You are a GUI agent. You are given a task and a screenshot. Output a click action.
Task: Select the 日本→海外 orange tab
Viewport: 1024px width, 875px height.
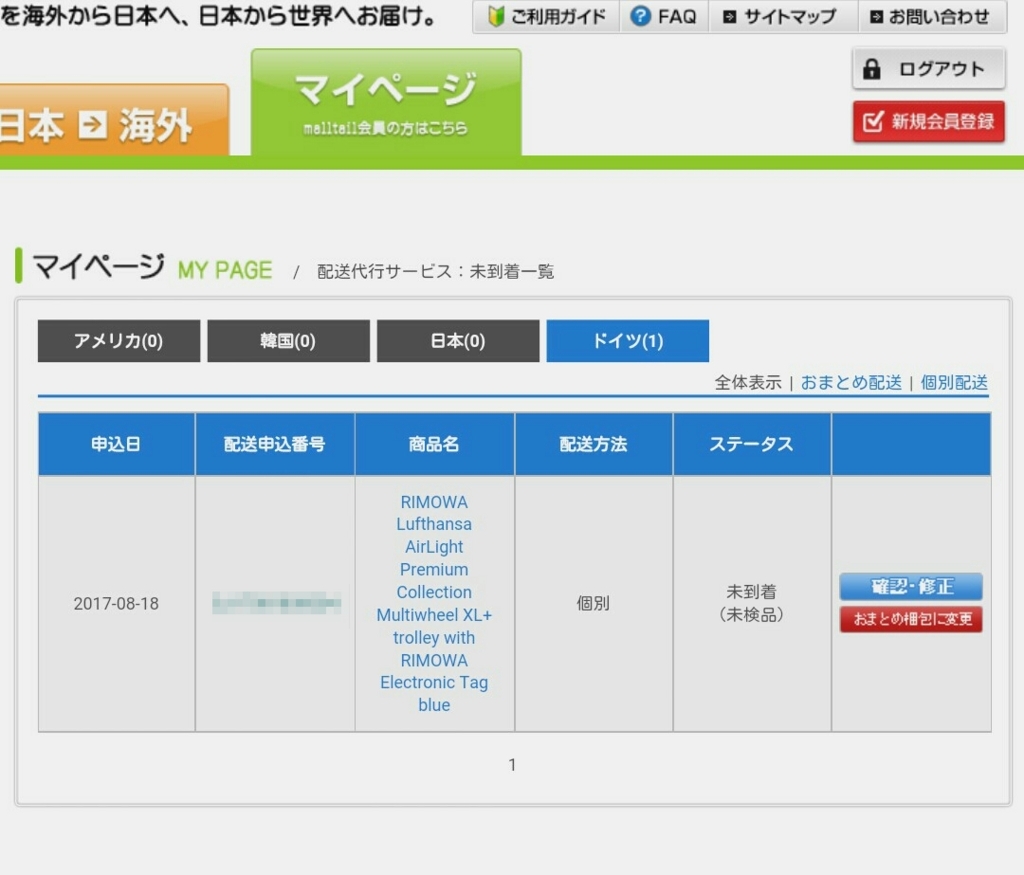coord(112,120)
